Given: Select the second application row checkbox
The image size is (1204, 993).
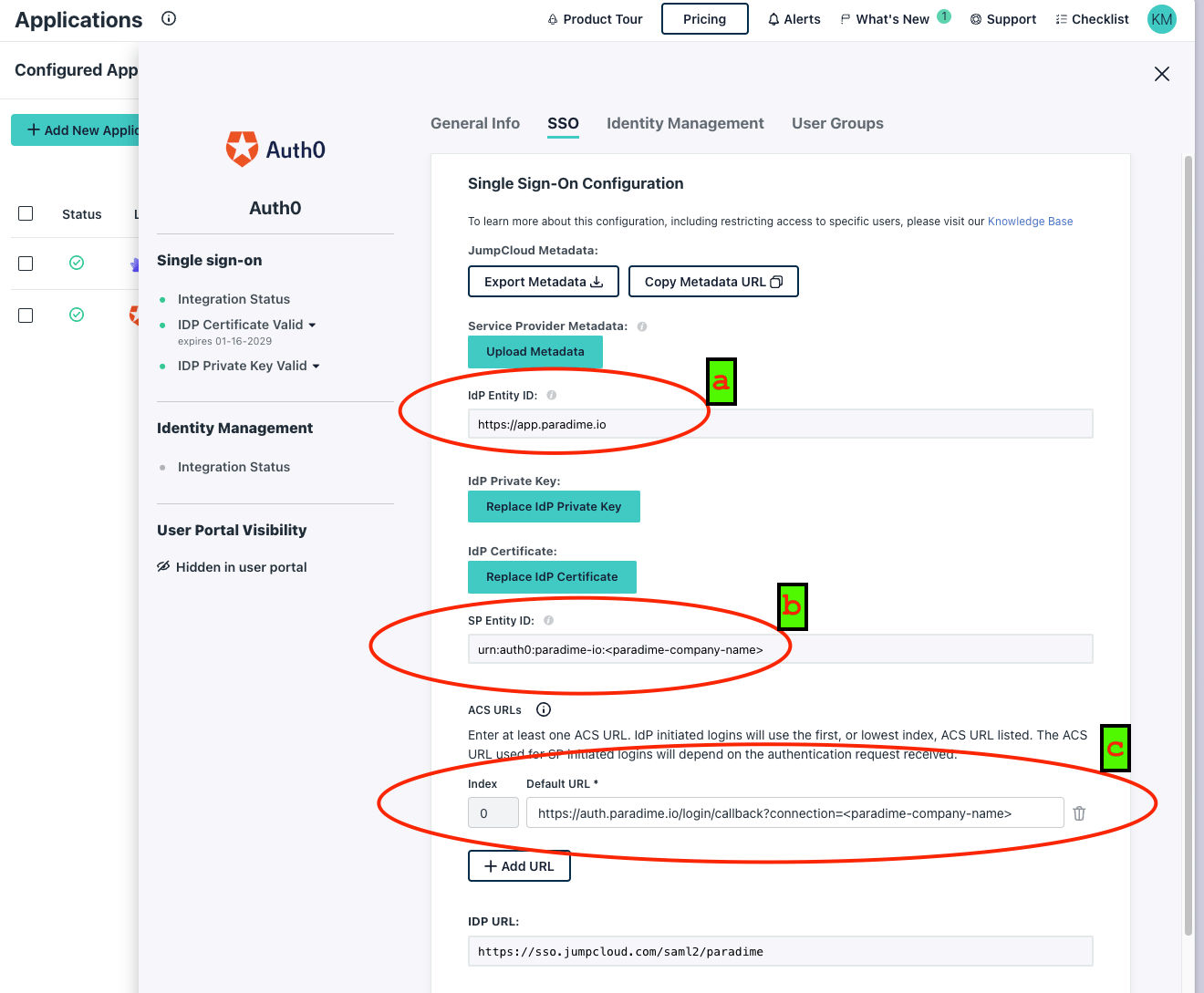Looking at the screenshot, I should (26, 315).
